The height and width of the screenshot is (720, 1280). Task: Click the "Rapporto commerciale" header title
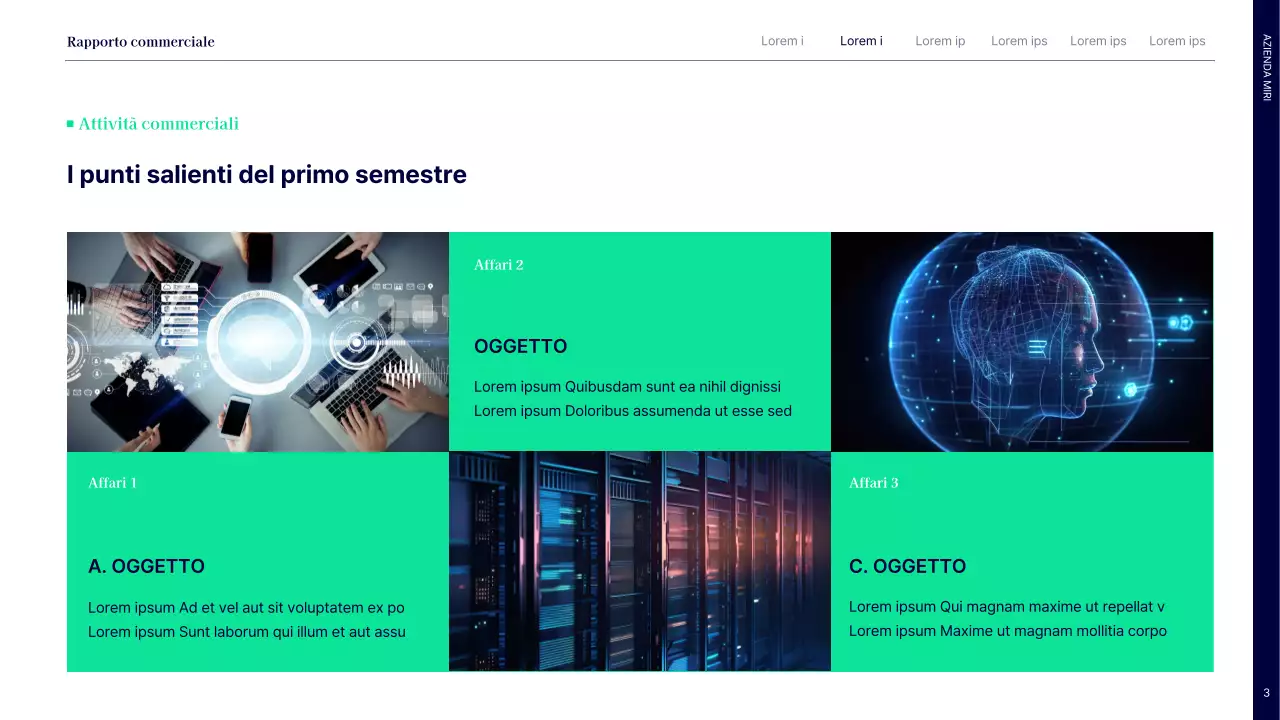141,41
